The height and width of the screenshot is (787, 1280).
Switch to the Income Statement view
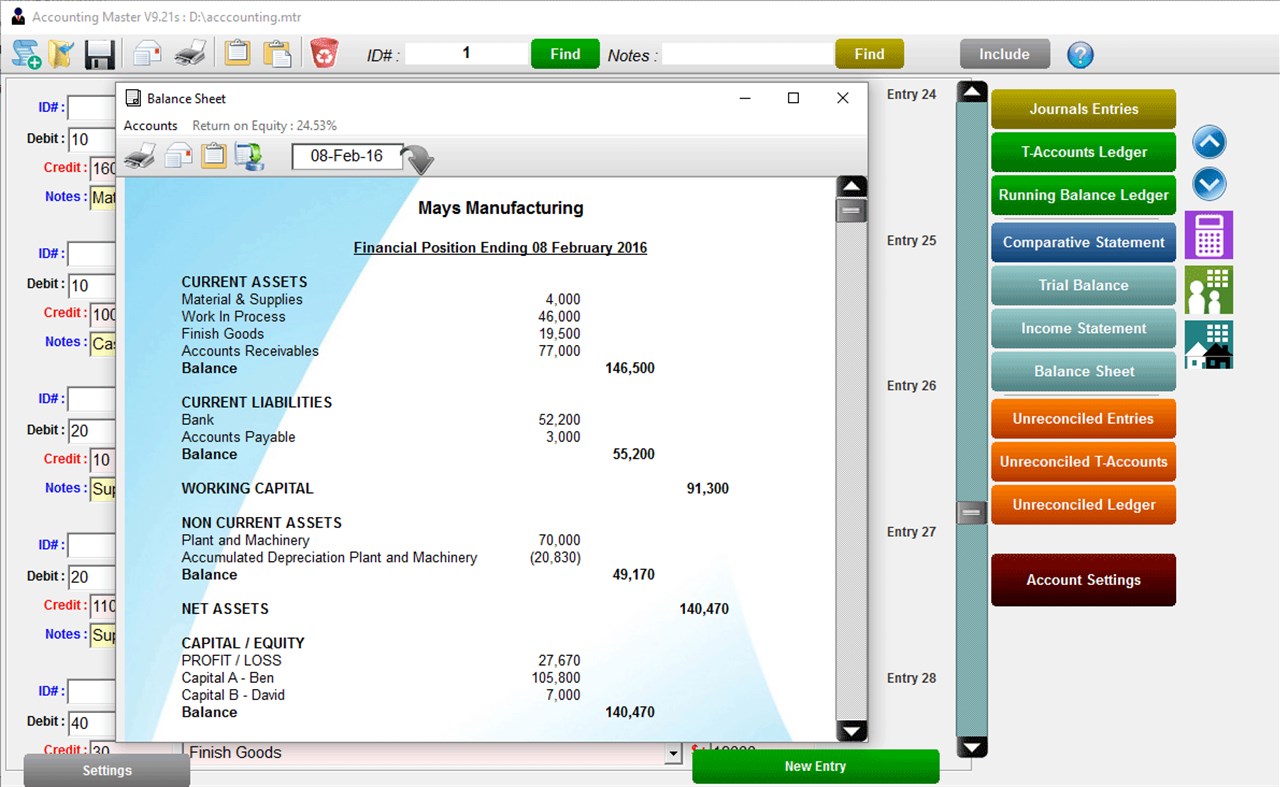point(1083,328)
